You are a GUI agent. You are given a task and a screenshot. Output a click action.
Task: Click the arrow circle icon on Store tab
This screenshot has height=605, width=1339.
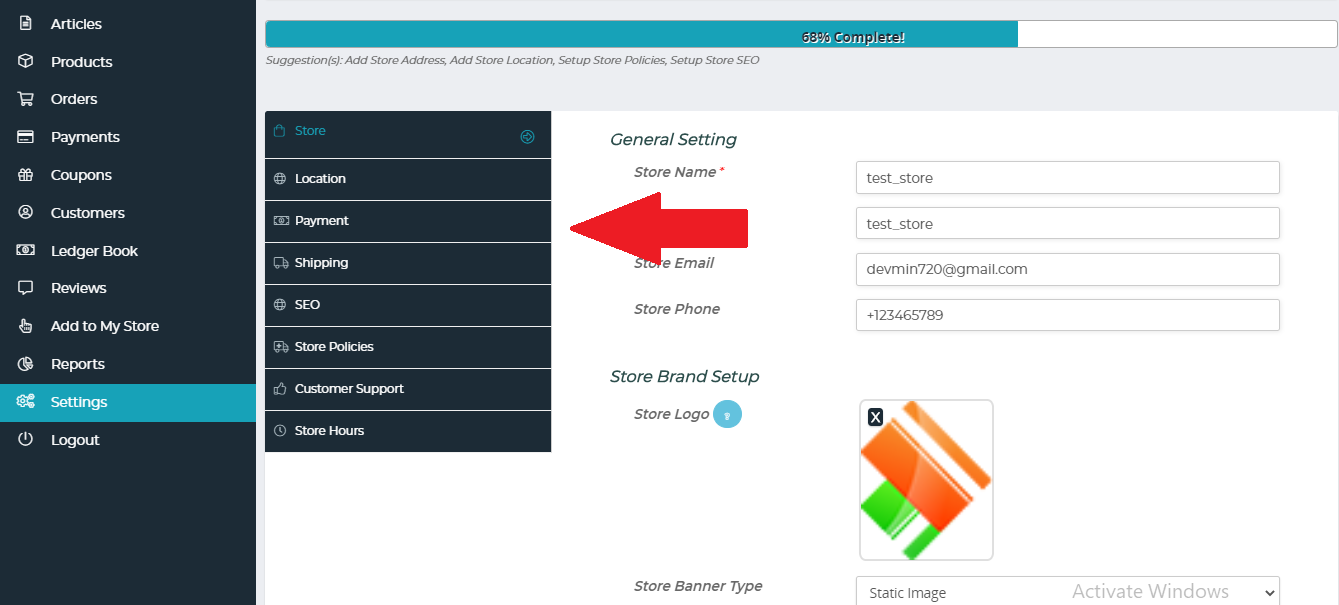click(x=528, y=137)
